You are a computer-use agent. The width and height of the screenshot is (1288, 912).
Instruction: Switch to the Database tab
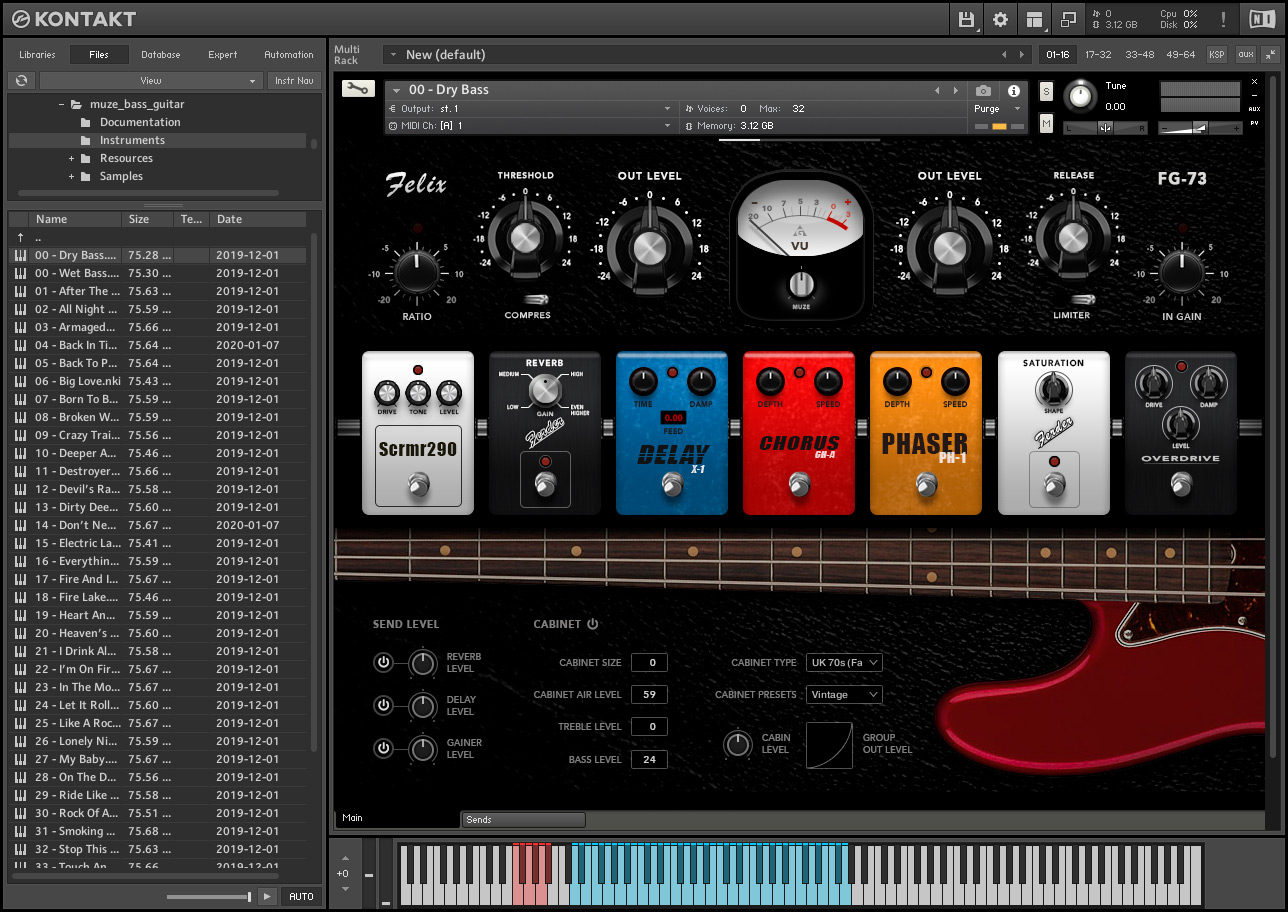pos(161,55)
